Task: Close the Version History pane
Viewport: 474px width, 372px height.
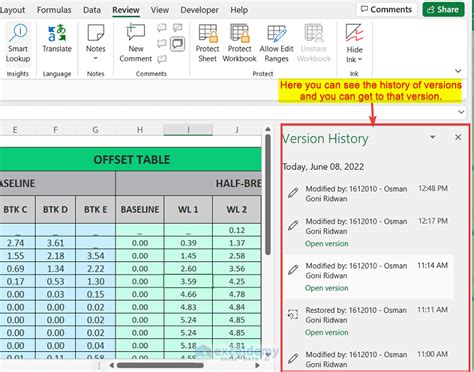Action: click(x=458, y=137)
